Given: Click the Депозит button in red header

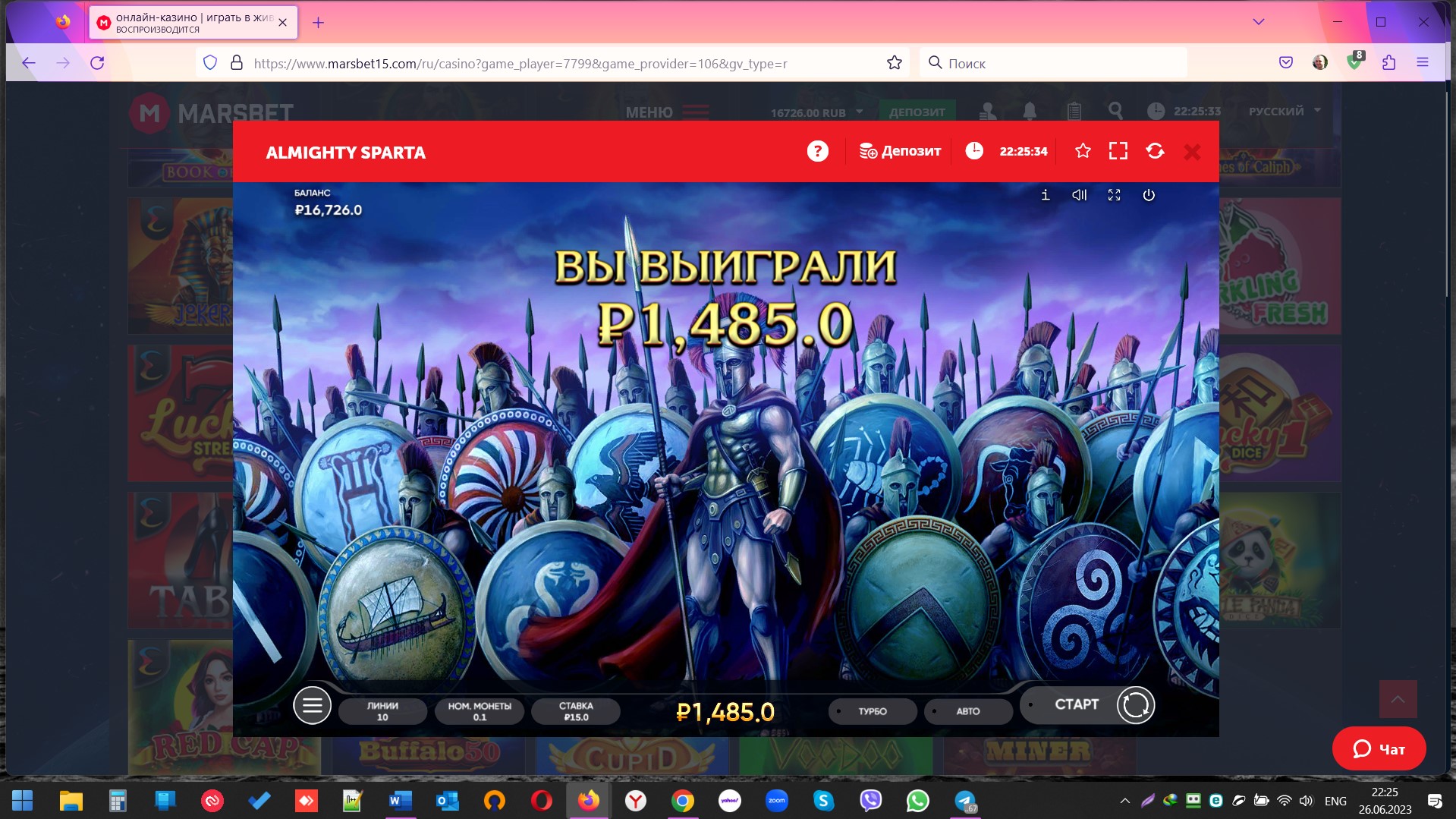Looking at the screenshot, I should (x=900, y=151).
